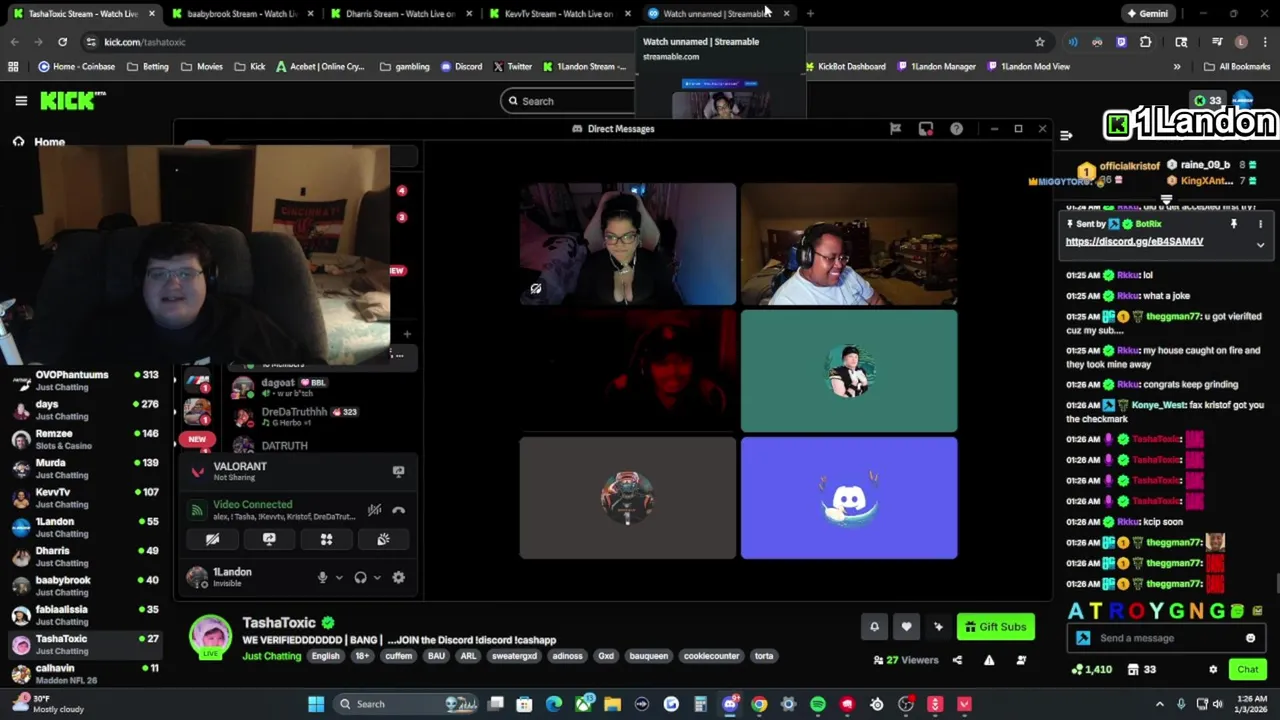Open Discord soundboard button
The height and width of the screenshot is (720, 1280).
pos(383,539)
